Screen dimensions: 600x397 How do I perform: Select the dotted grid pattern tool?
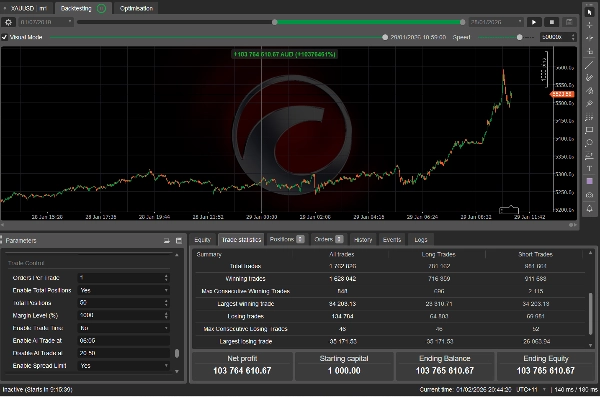click(589, 117)
